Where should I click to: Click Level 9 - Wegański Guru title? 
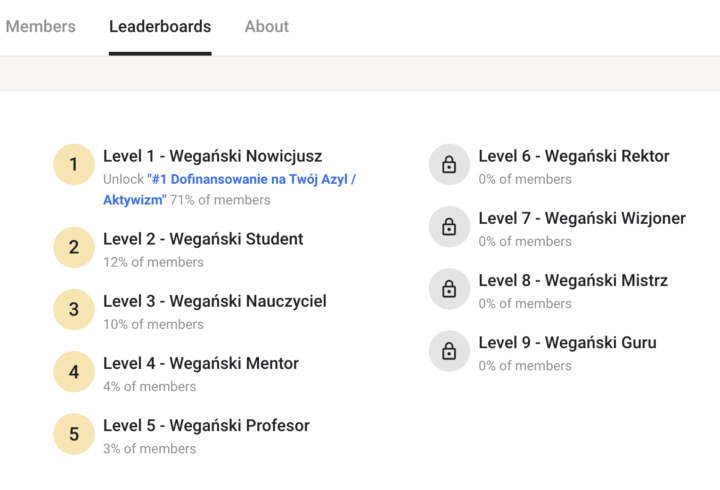567,342
